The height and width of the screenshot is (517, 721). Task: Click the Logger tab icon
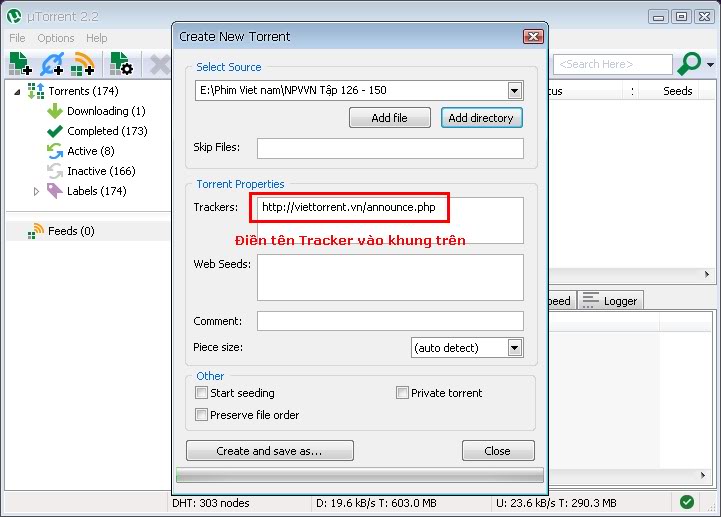coord(590,300)
